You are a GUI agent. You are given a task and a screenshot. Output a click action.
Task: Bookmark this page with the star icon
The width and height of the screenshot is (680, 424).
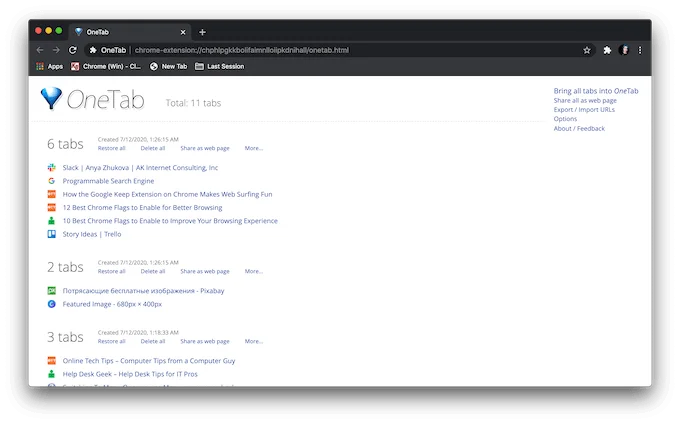pyautogui.click(x=587, y=50)
